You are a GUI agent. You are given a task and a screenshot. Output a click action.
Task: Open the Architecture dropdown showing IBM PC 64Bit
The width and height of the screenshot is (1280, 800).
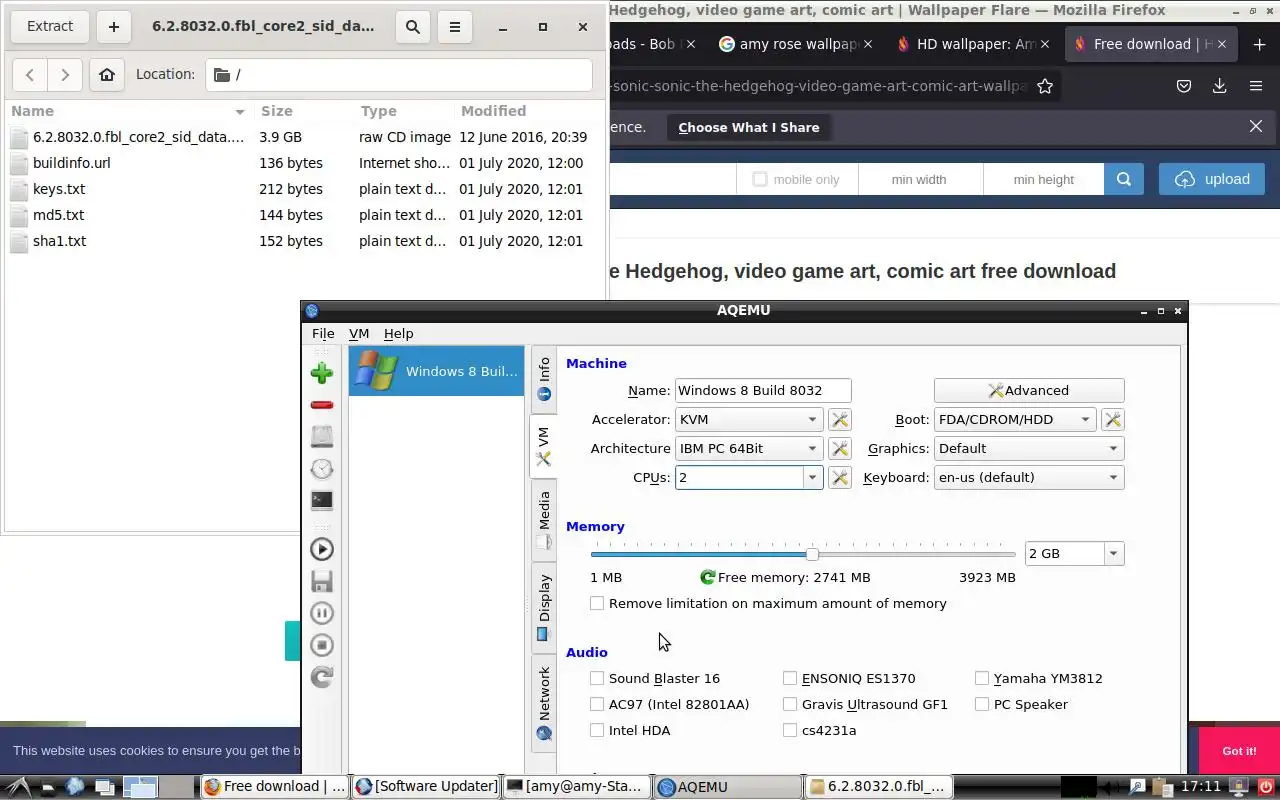[x=749, y=448]
